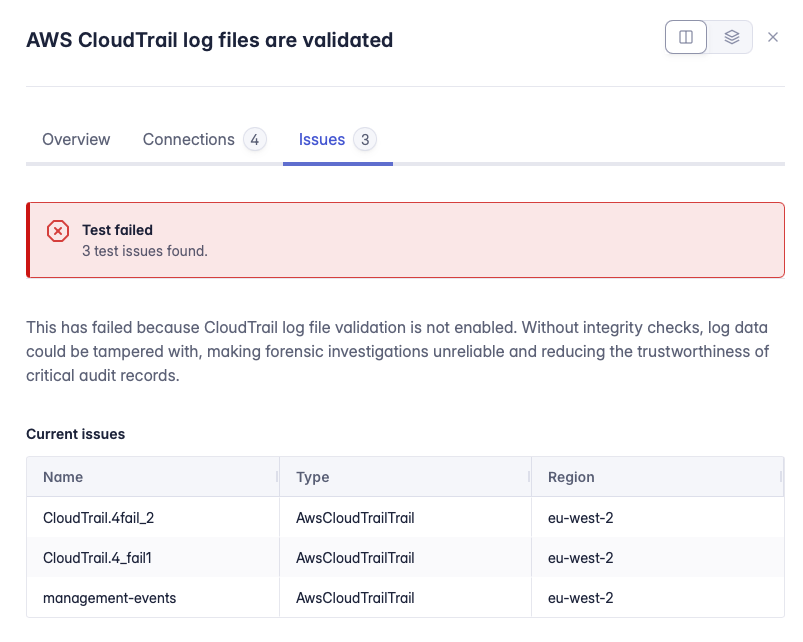803x642 pixels.
Task: Click the Name column resize handle
Action: [x=277, y=478]
